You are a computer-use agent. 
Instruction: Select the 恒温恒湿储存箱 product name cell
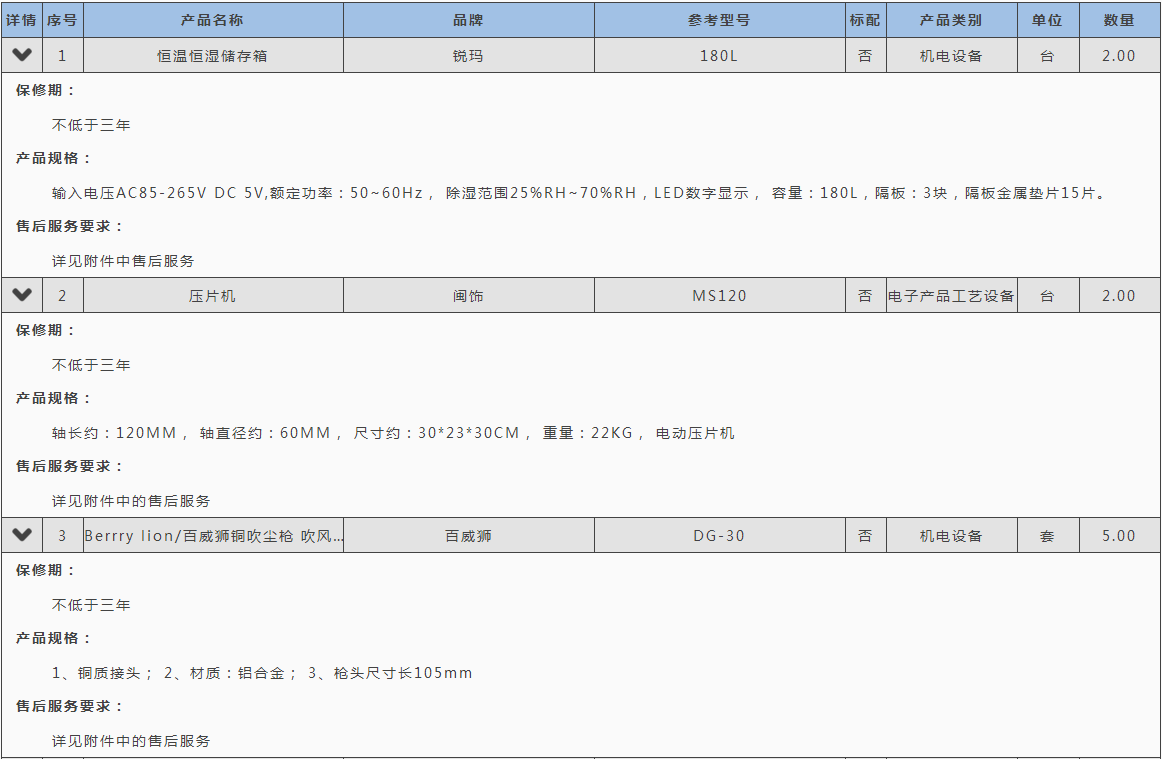(212, 56)
